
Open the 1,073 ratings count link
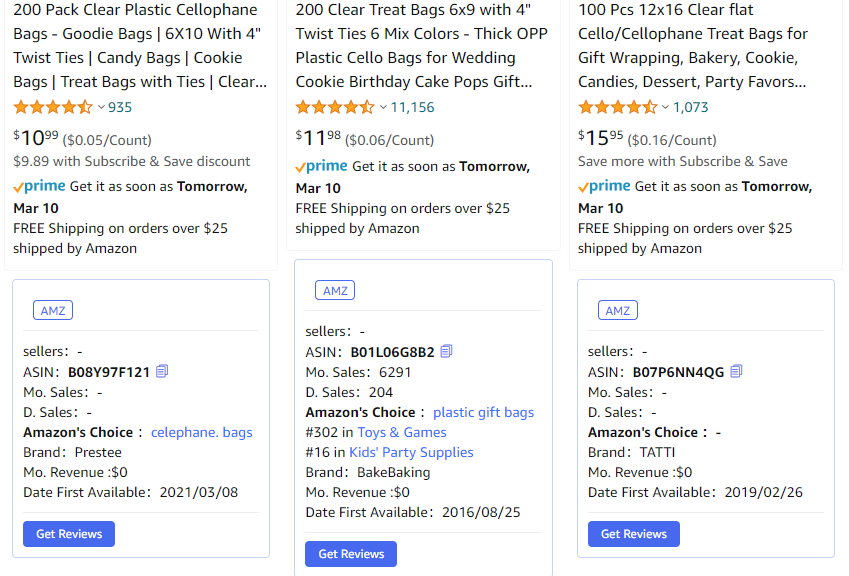pos(690,107)
